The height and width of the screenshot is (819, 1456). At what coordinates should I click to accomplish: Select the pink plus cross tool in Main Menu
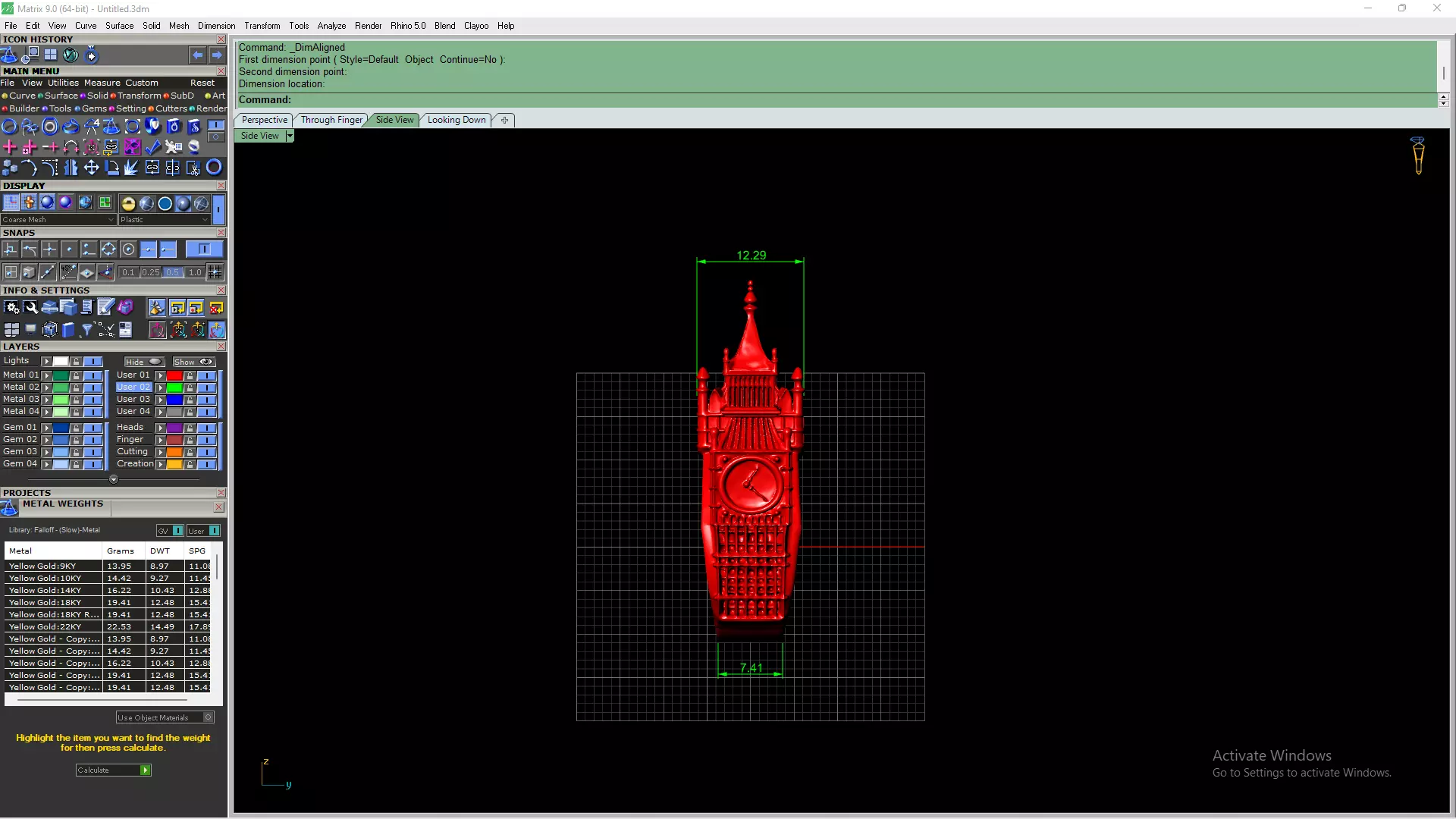pyautogui.click(x=10, y=147)
